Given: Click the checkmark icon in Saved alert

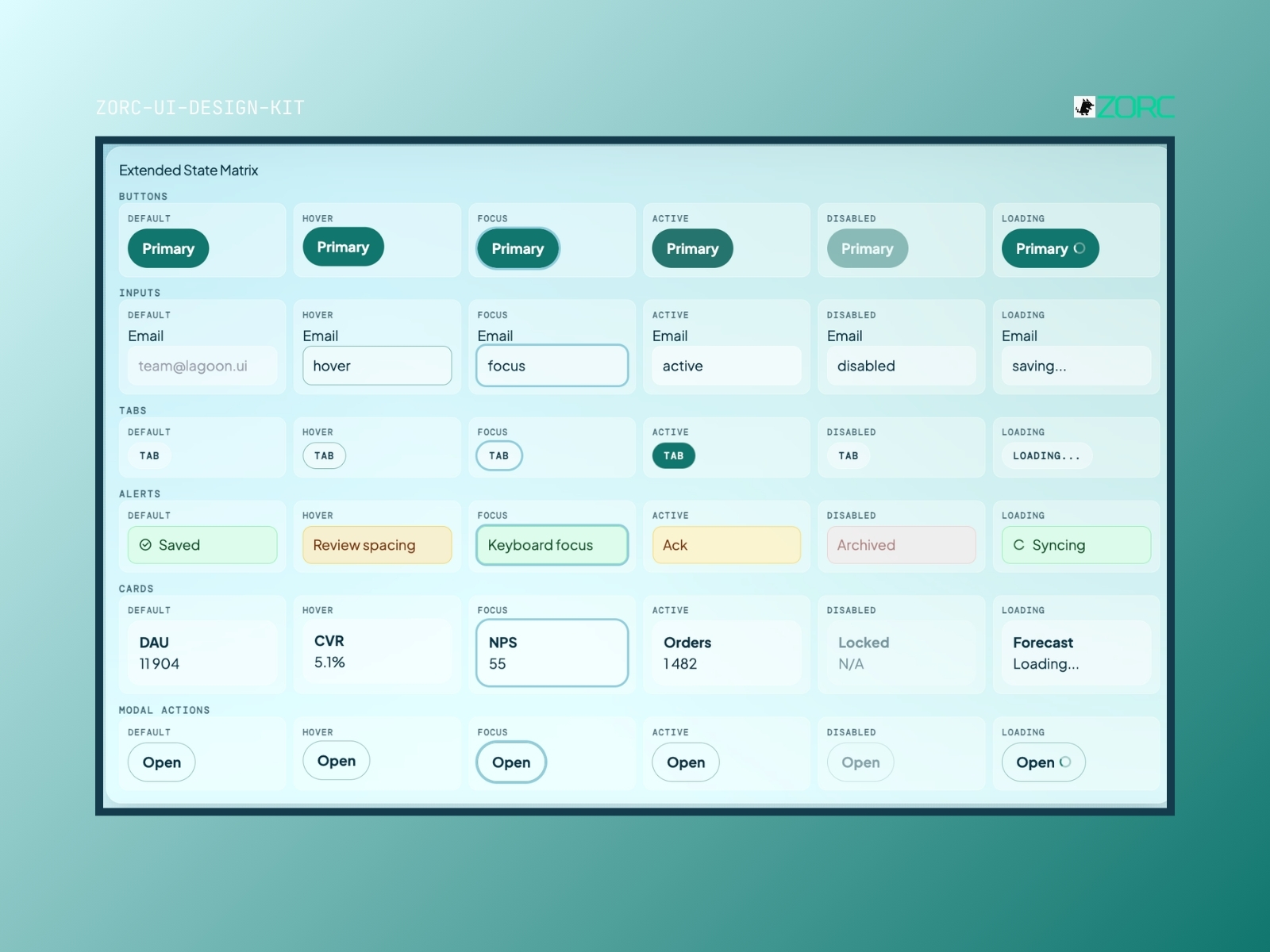Looking at the screenshot, I should click(x=145, y=545).
